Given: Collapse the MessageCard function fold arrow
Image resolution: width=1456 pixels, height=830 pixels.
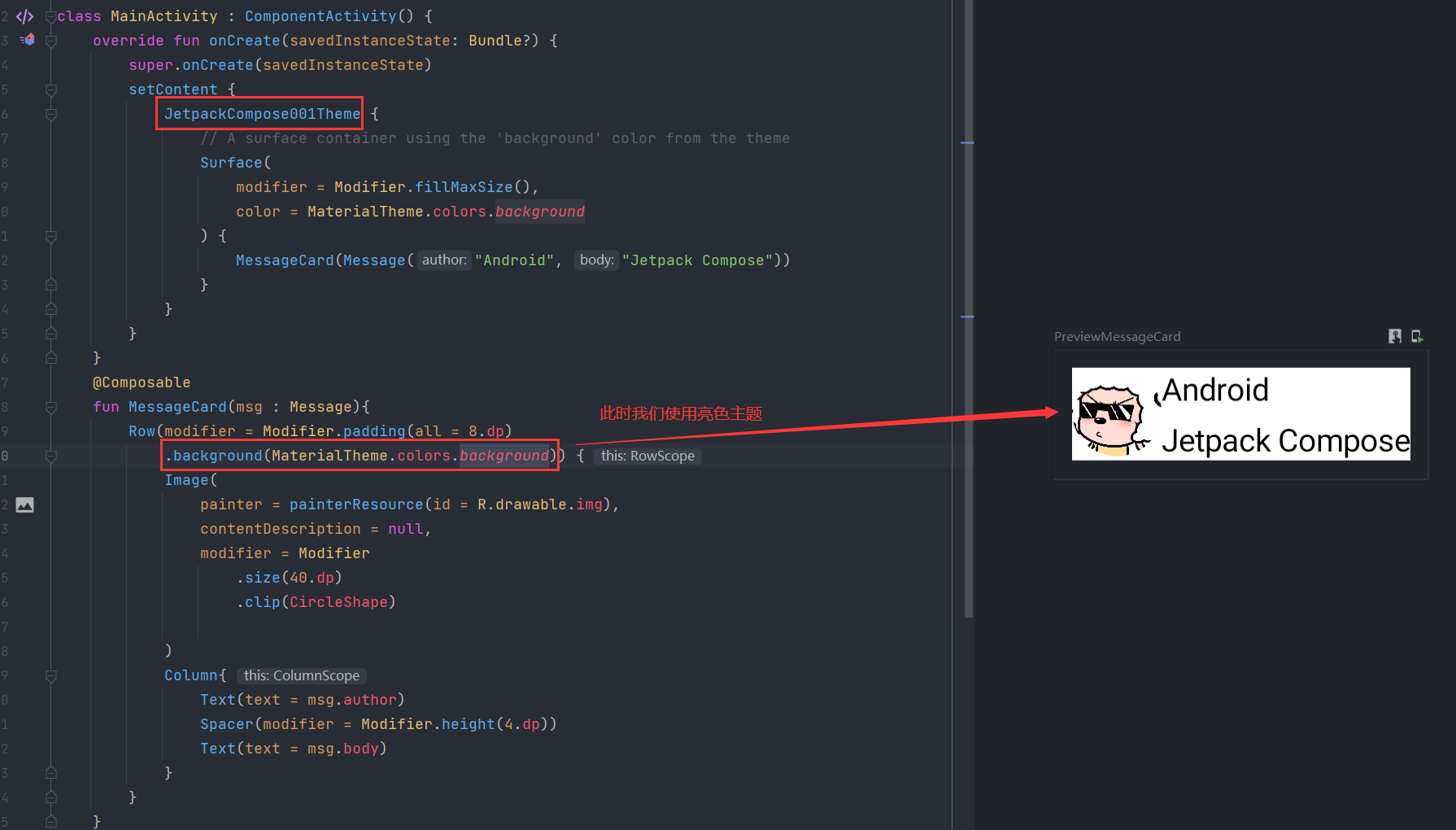Looking at the screenshot, I should click(x=50, y=408).
